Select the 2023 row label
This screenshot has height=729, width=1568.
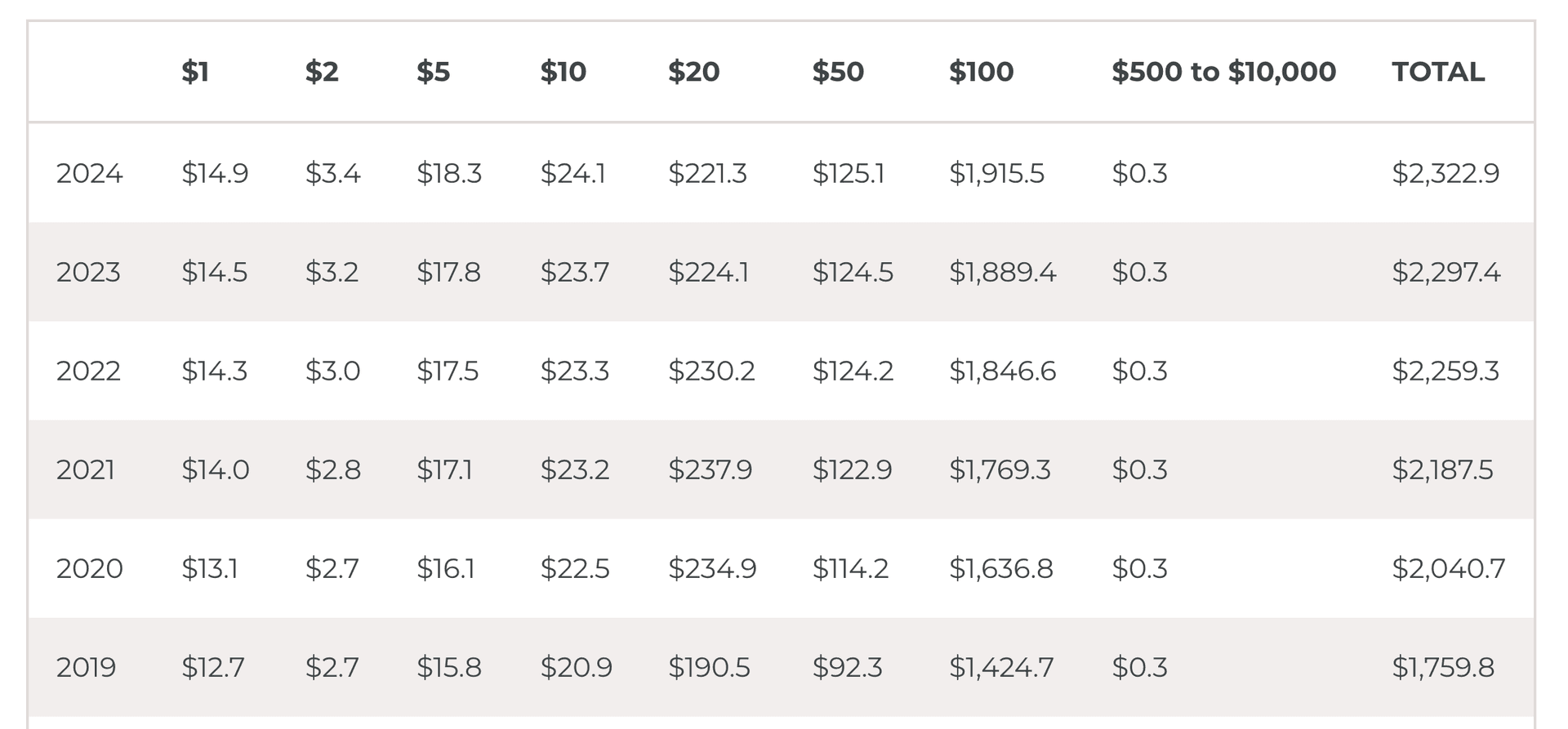(x=88, y=272)
